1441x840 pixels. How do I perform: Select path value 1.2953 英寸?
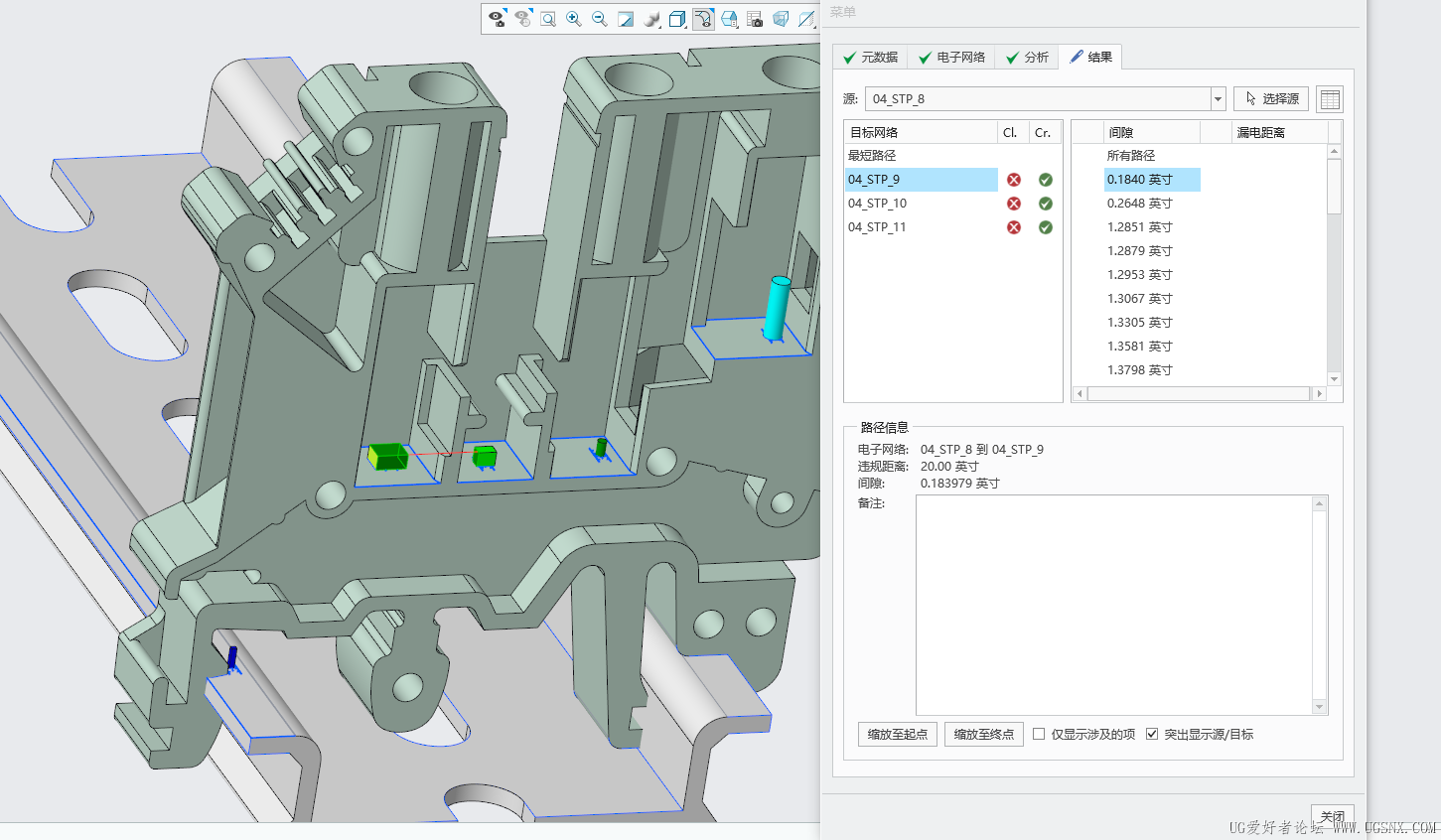1140,275
